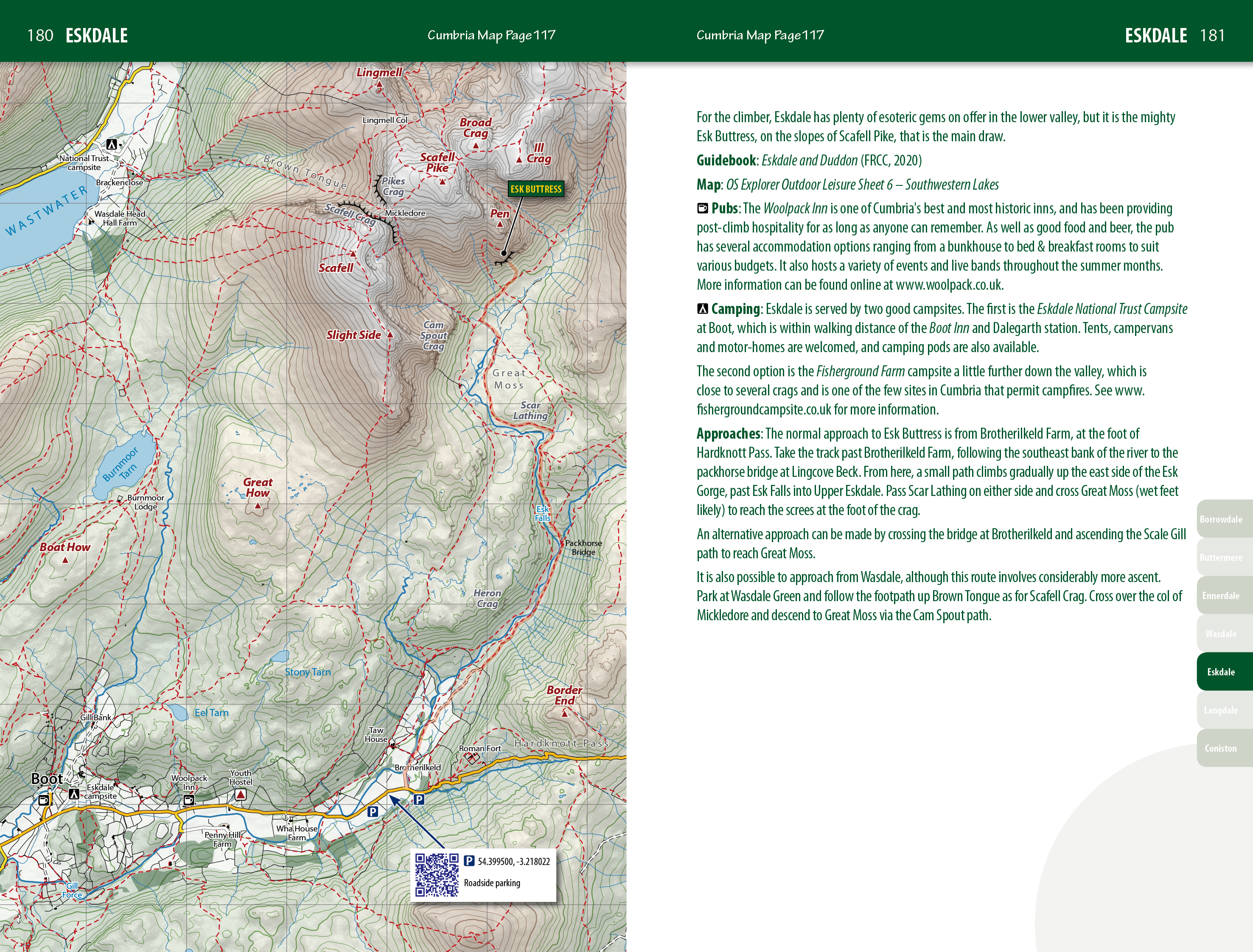Viewport: 1253px width, 952px height.
Task: Click the Eel Tarn label
Action: 211,713
